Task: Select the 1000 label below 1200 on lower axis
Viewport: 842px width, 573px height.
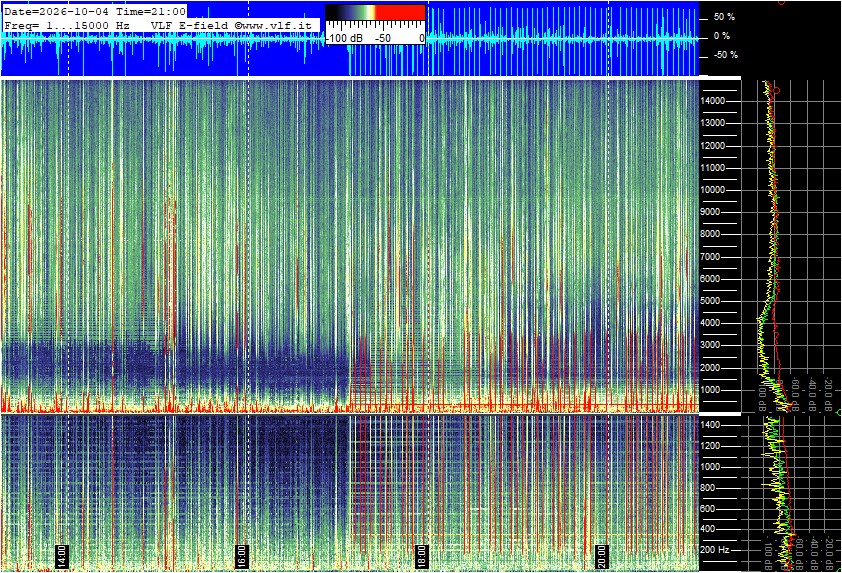Action: point(710,467)
